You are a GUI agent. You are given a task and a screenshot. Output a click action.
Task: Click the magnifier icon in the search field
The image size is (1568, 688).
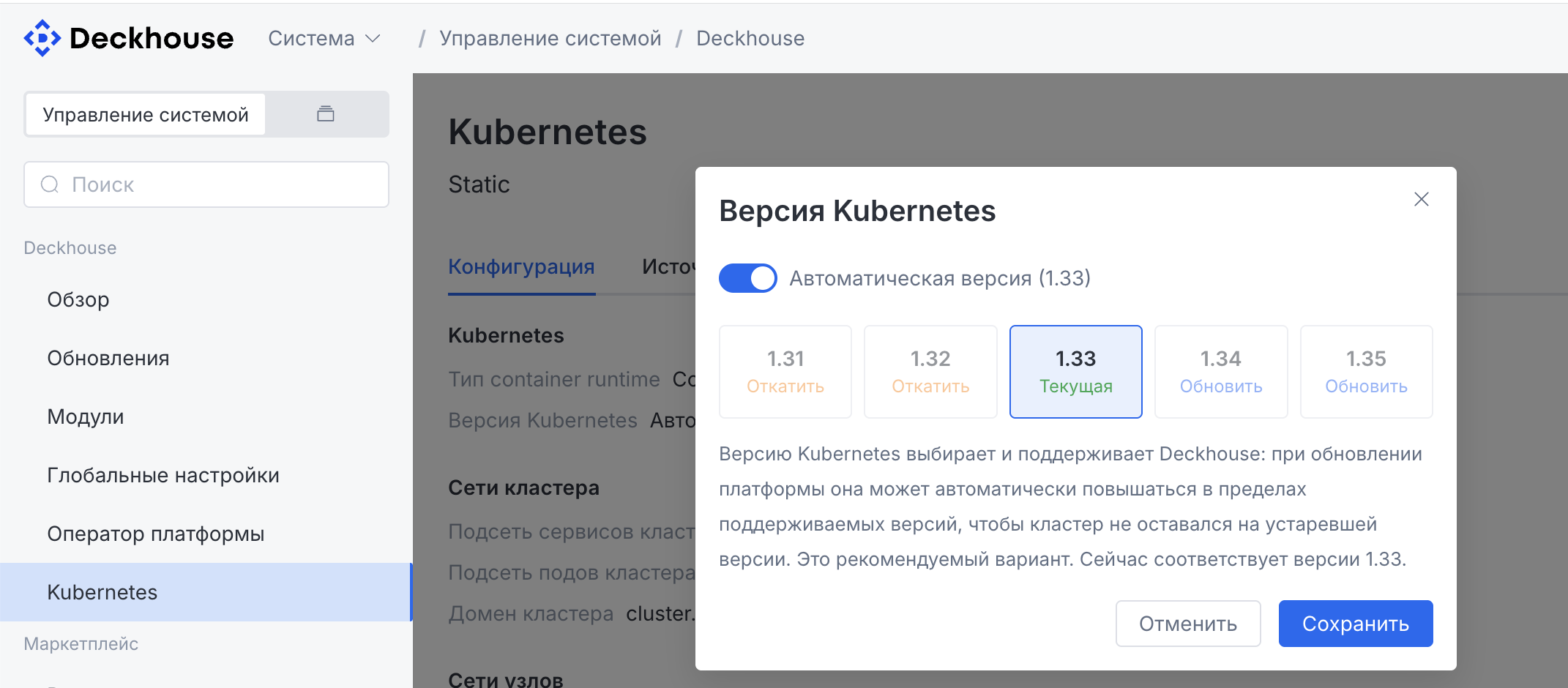pyautogui.click(x=50, y=184)
